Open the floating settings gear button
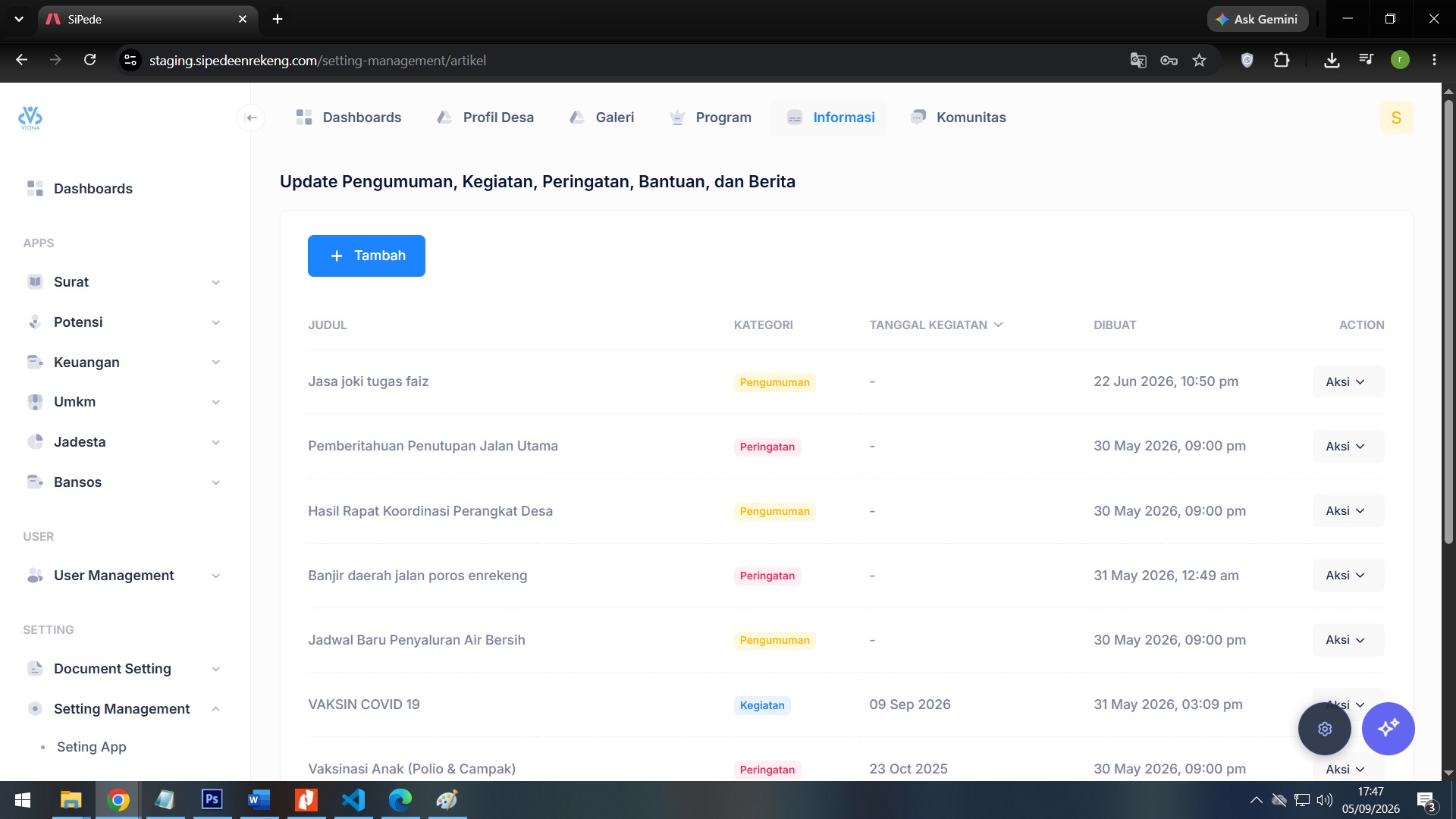The image size is (1456, 819). point(1325,729)
